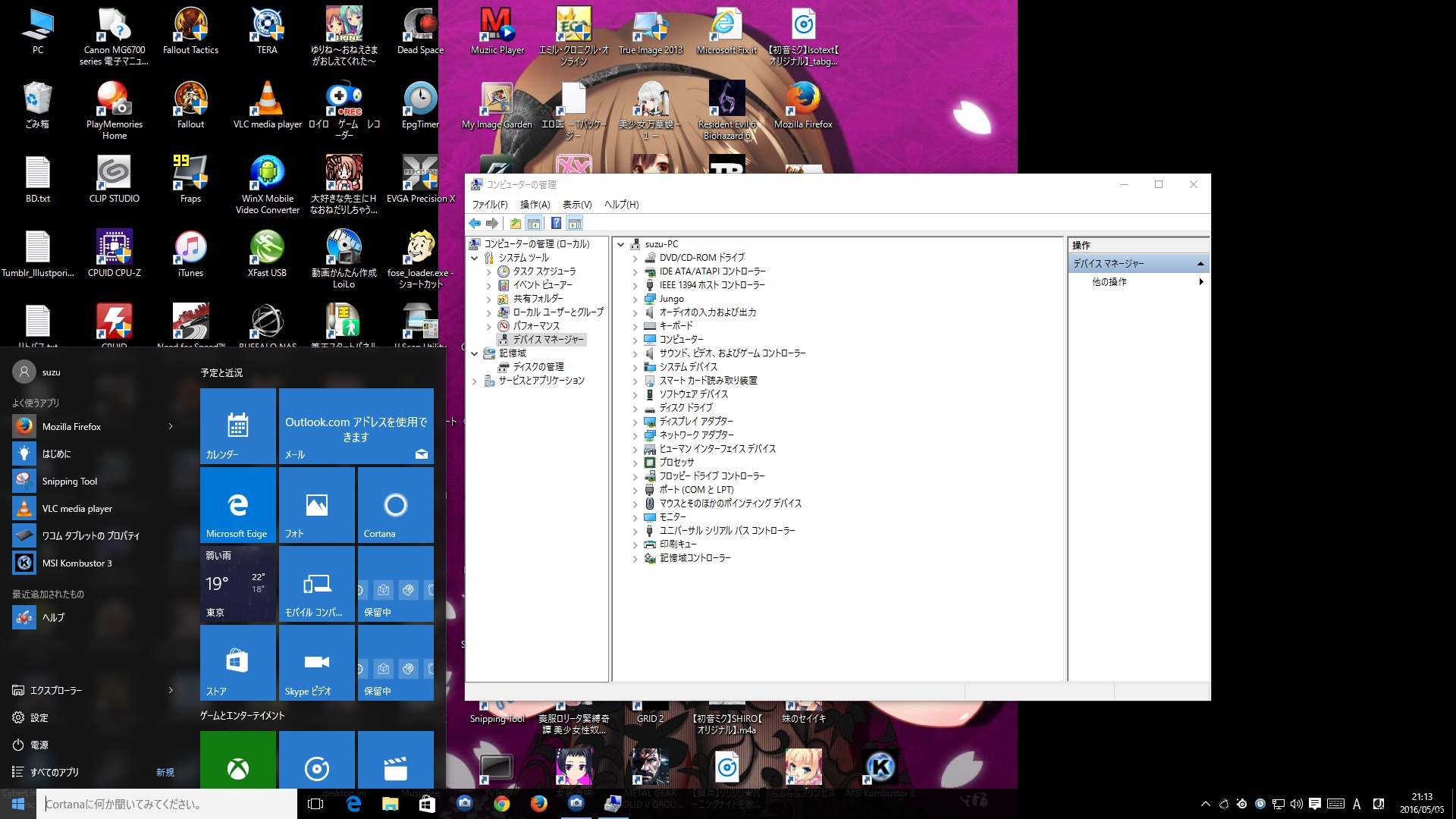Expand the ディスプレイ アダプター device node
Screen dimensions: 1456x819
[x=635, y=422]
